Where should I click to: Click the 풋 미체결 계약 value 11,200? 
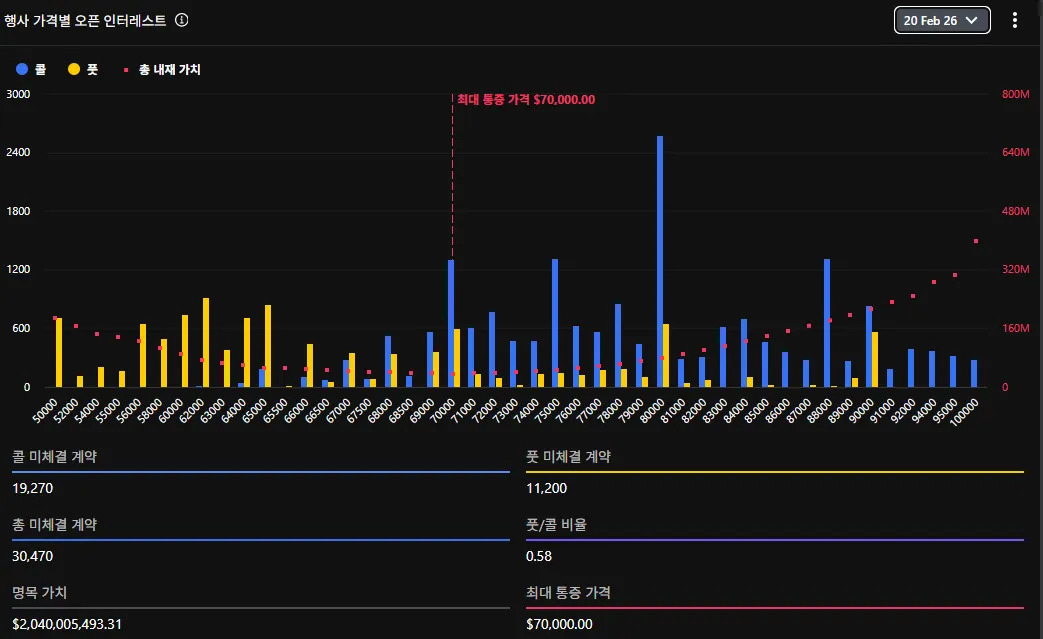click(x=546, y=488)
